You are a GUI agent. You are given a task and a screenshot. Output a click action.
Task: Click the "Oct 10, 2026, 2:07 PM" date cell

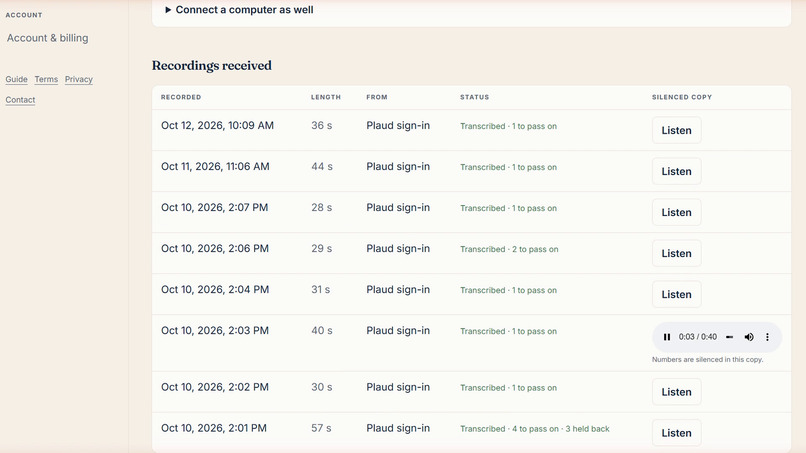[x=214, y=208]
